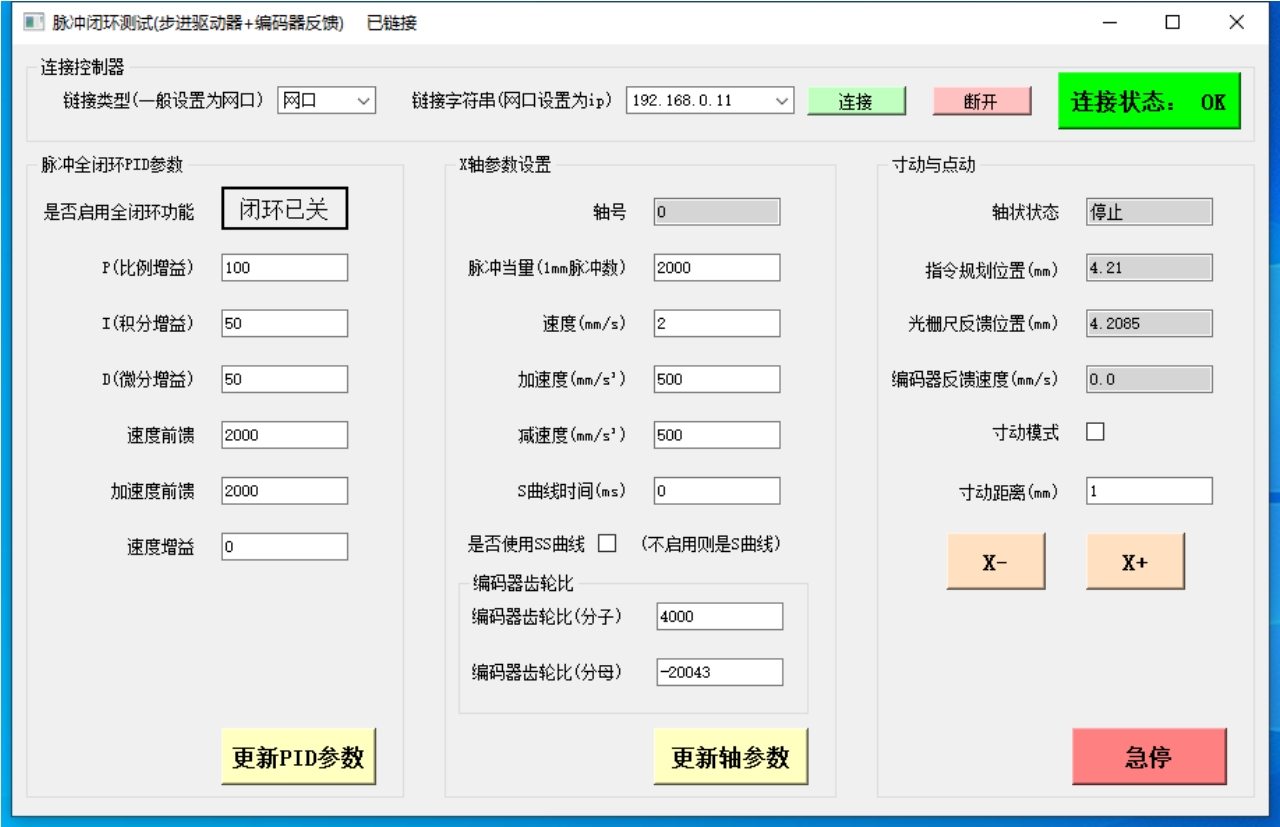This screenshot has width=1280, height=827.
Task: Click the red 急停 emergency stop button
Action: click(x=1149, y=757)
